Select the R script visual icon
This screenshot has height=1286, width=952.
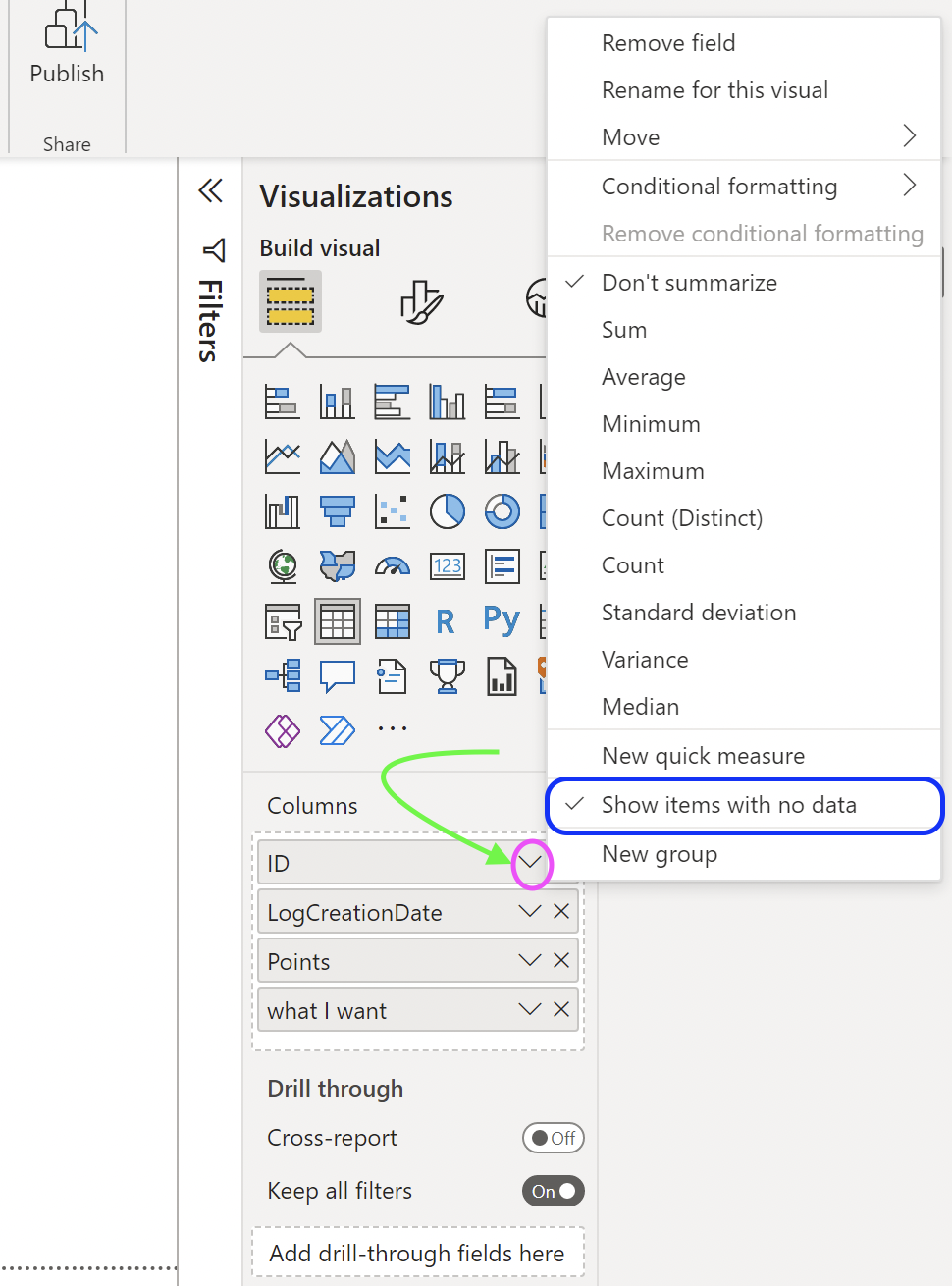(446, 621)
